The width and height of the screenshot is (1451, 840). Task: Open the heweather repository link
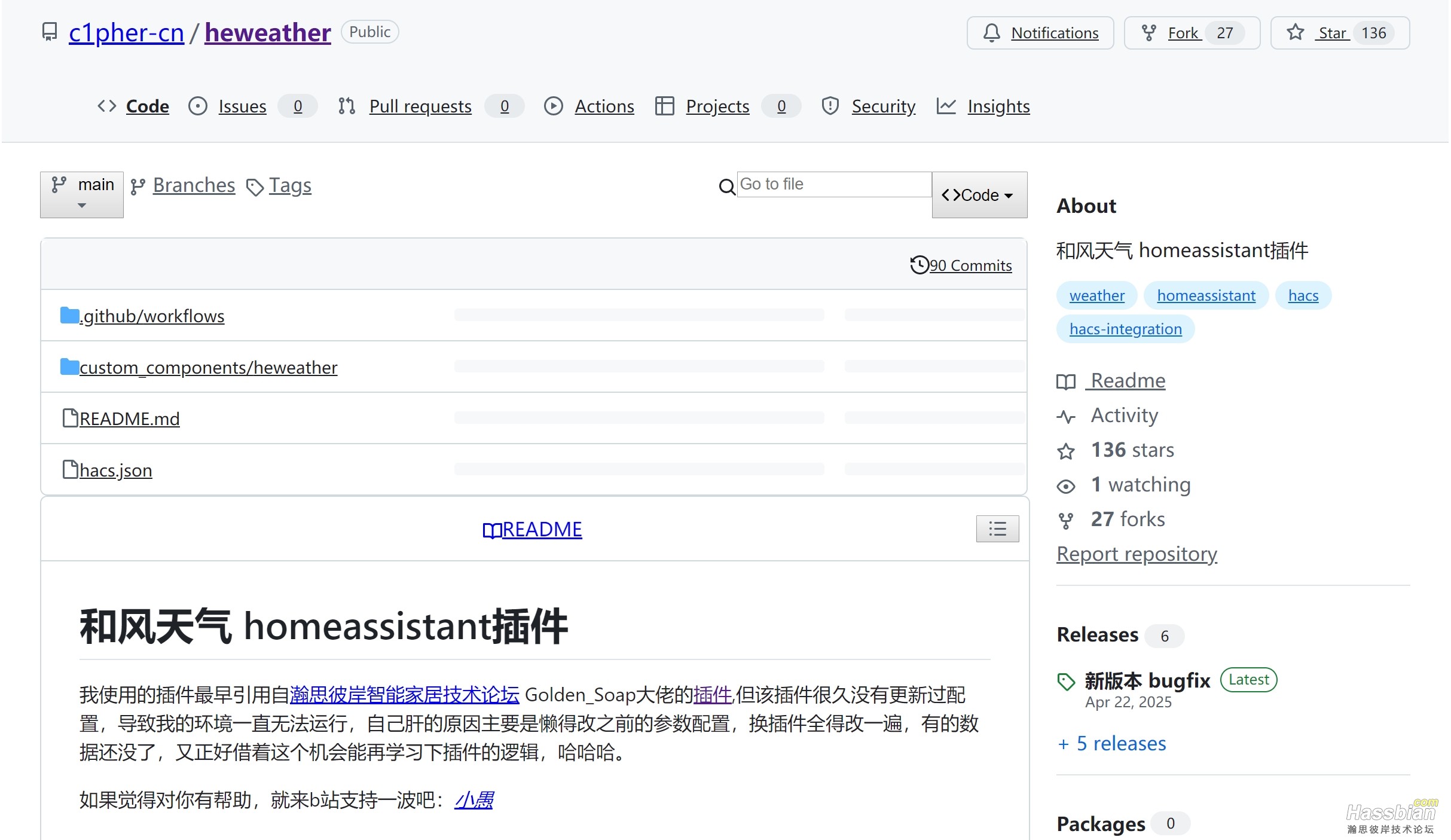point(268,32)
